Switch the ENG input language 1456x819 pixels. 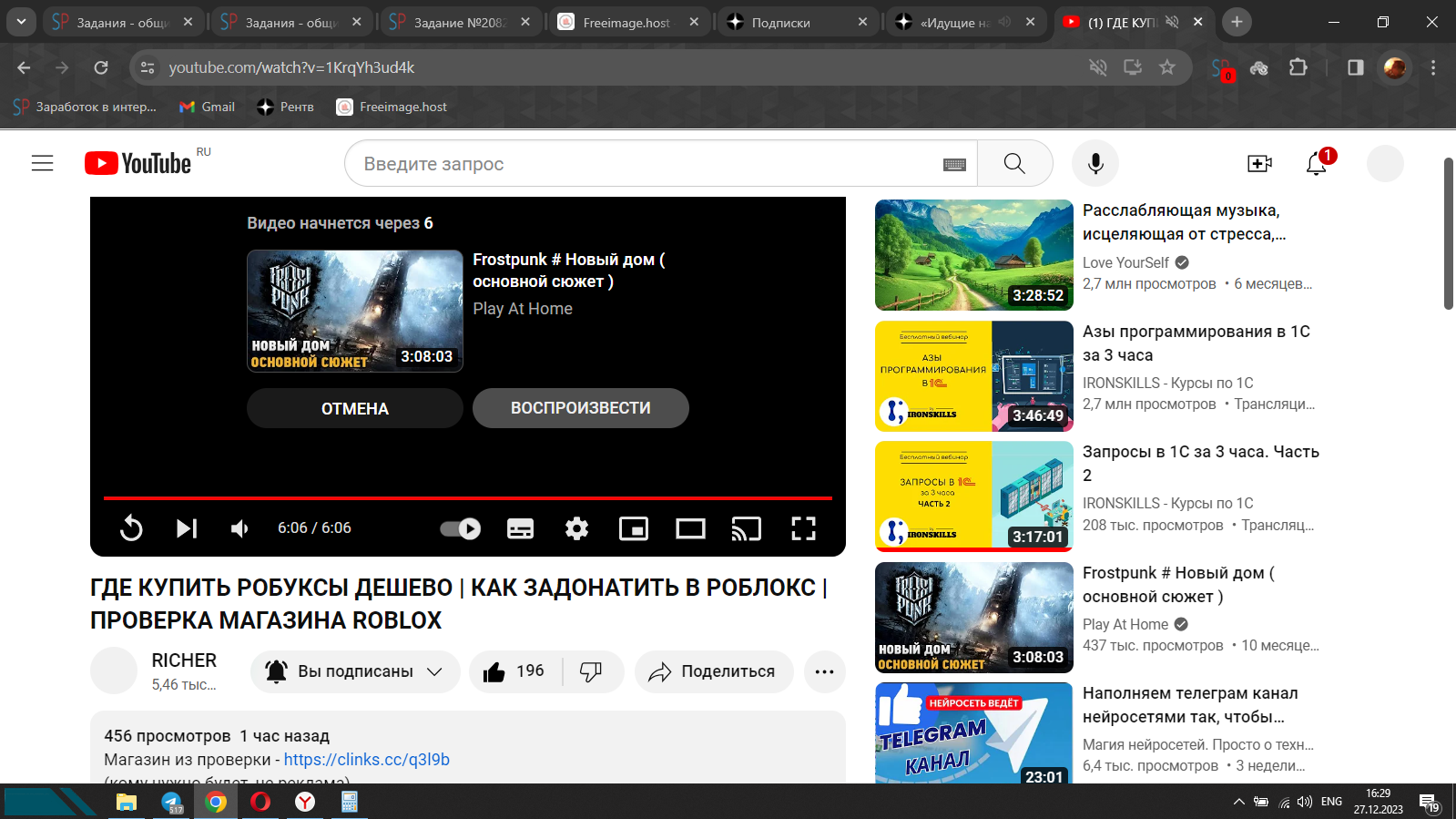[1331, 802]
